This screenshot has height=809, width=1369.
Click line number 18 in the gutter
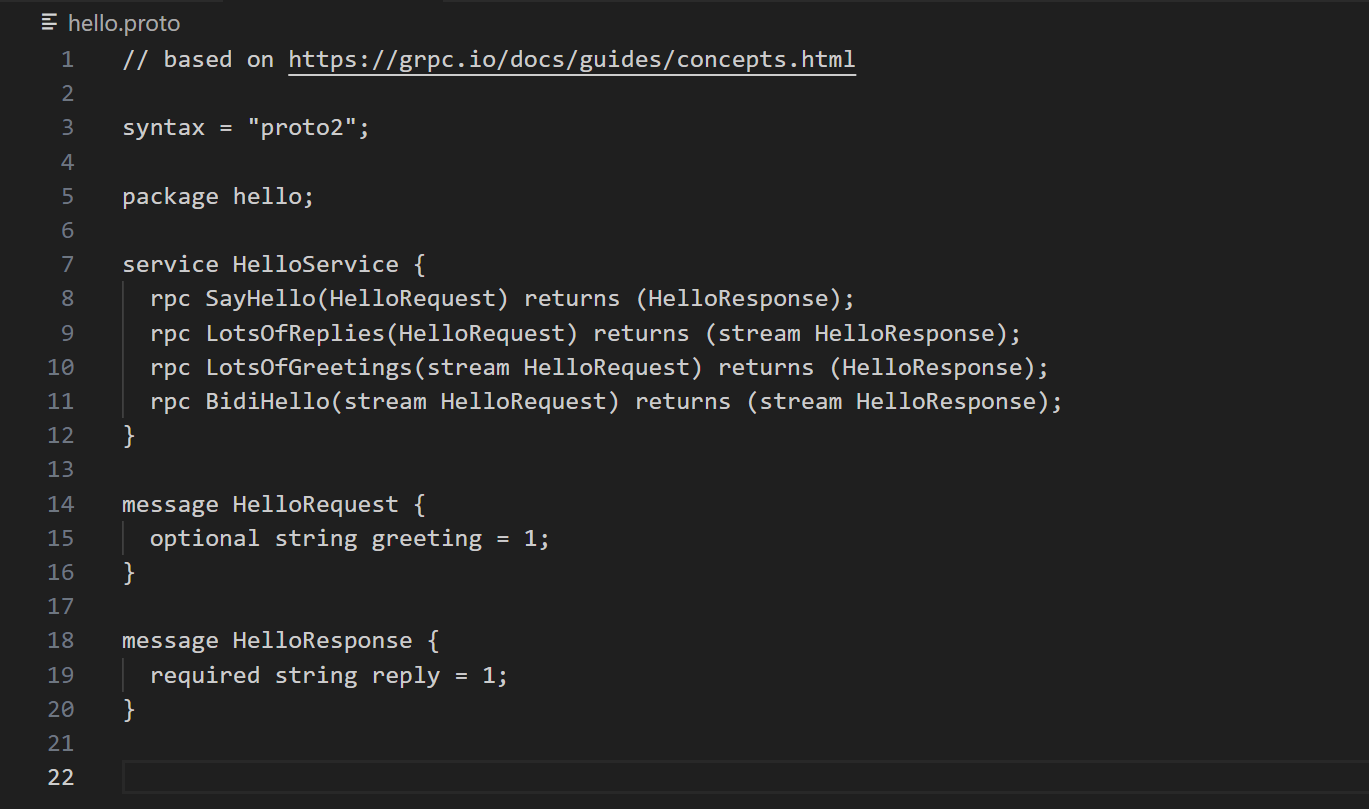point(61,640)
